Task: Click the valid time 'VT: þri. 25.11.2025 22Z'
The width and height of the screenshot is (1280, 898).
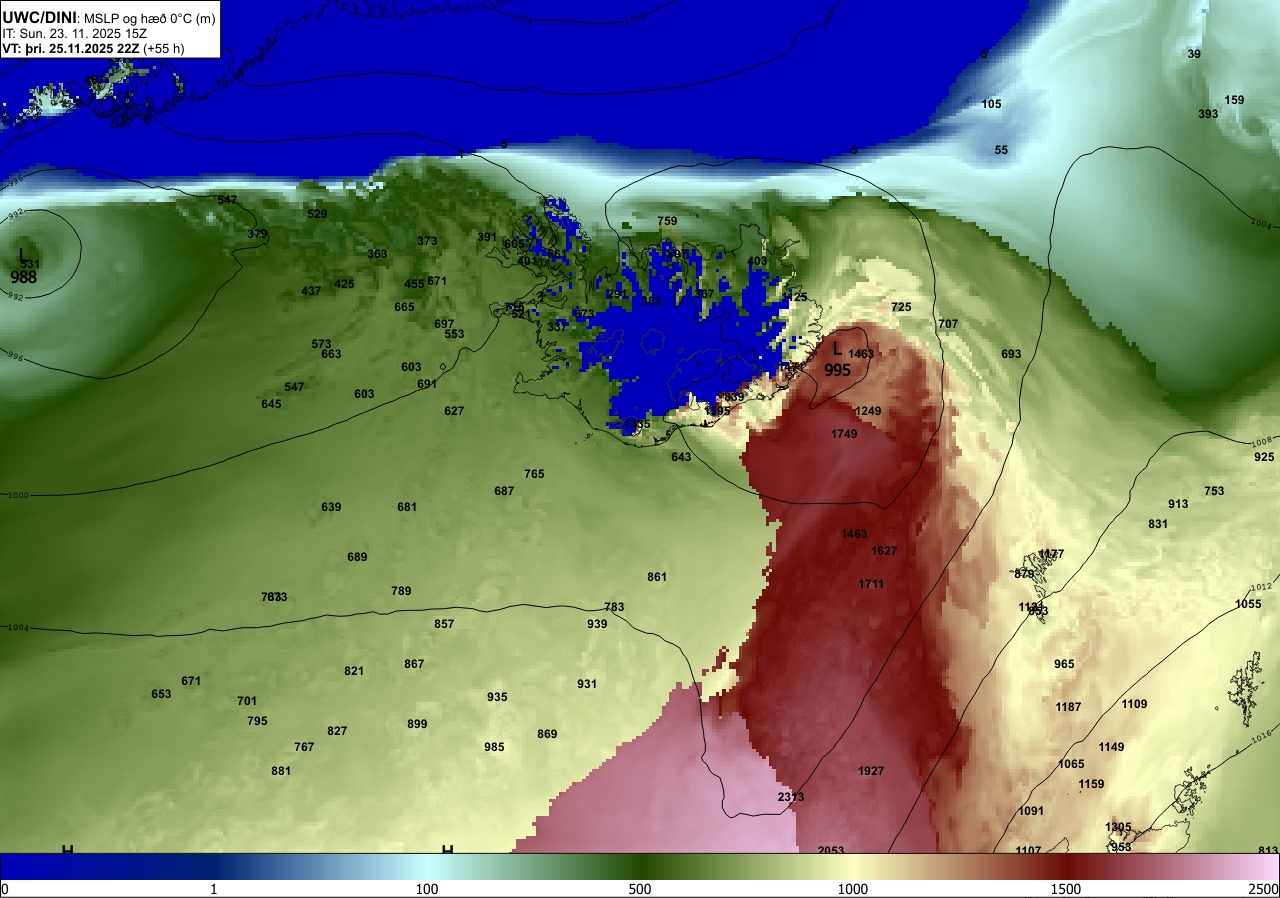Action: coord(70,48)
